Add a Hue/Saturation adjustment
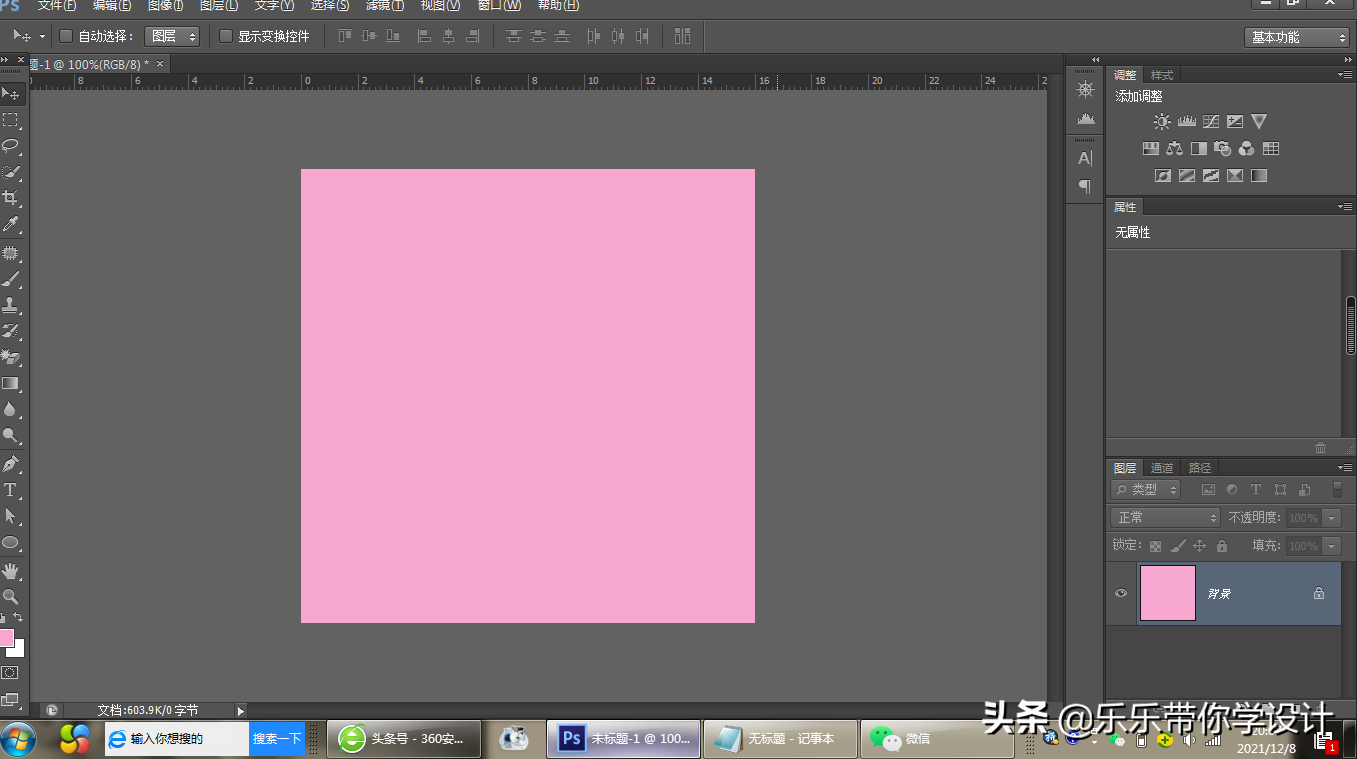The height and width of the screenshot is (759, 1357). point(1151,149)
